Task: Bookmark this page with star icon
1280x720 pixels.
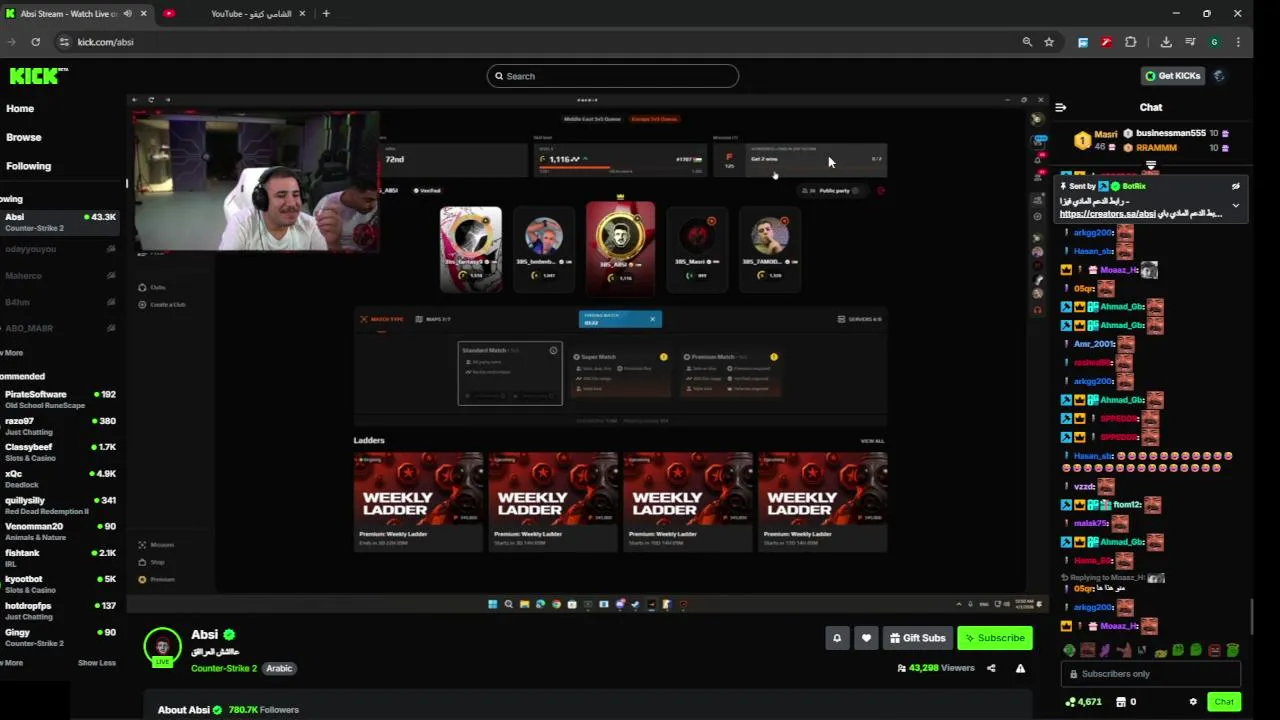Action: [1049, 42]
